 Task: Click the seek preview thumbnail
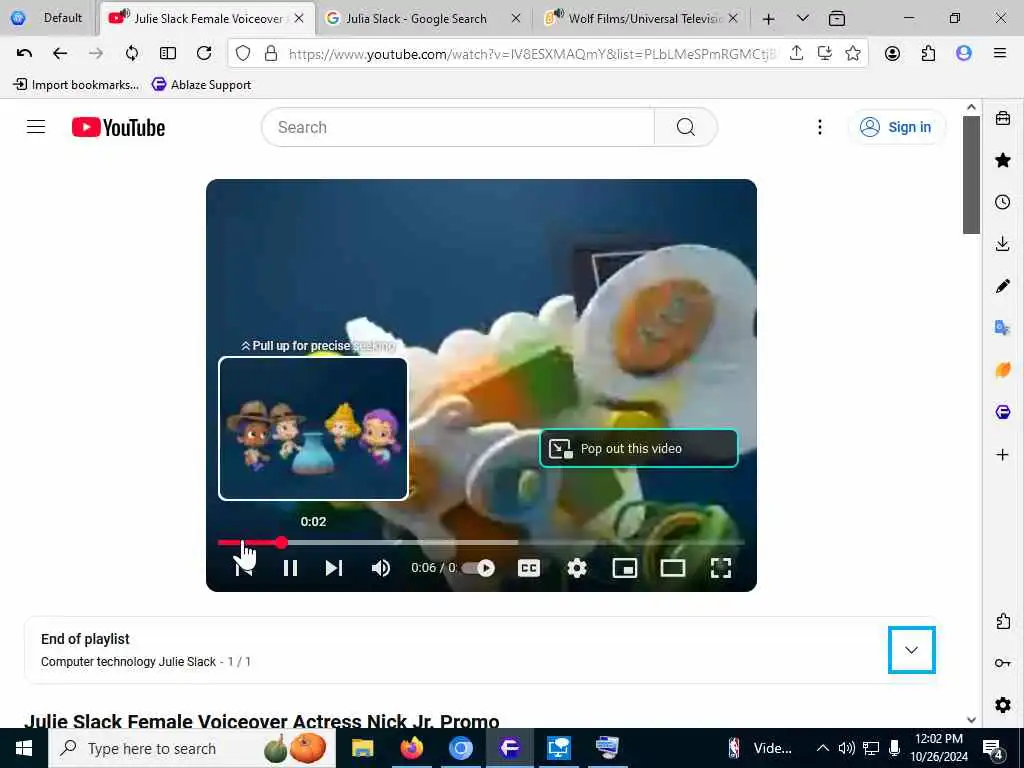pos(313,429)
